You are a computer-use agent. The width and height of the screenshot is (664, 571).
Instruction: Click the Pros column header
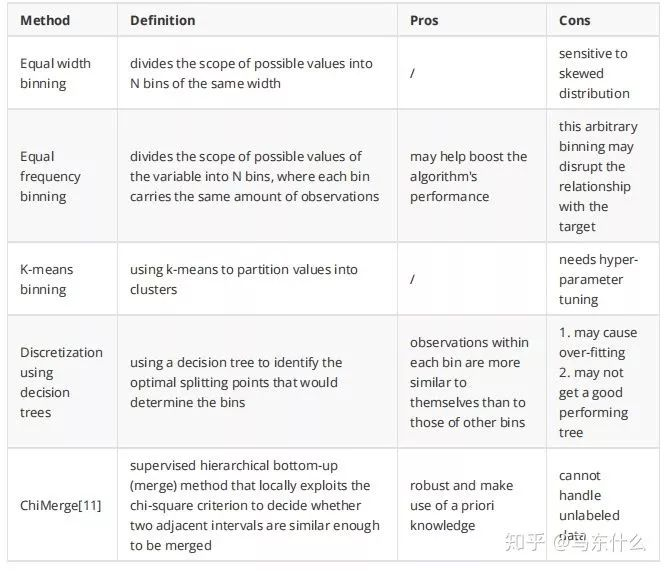(424, 20)
